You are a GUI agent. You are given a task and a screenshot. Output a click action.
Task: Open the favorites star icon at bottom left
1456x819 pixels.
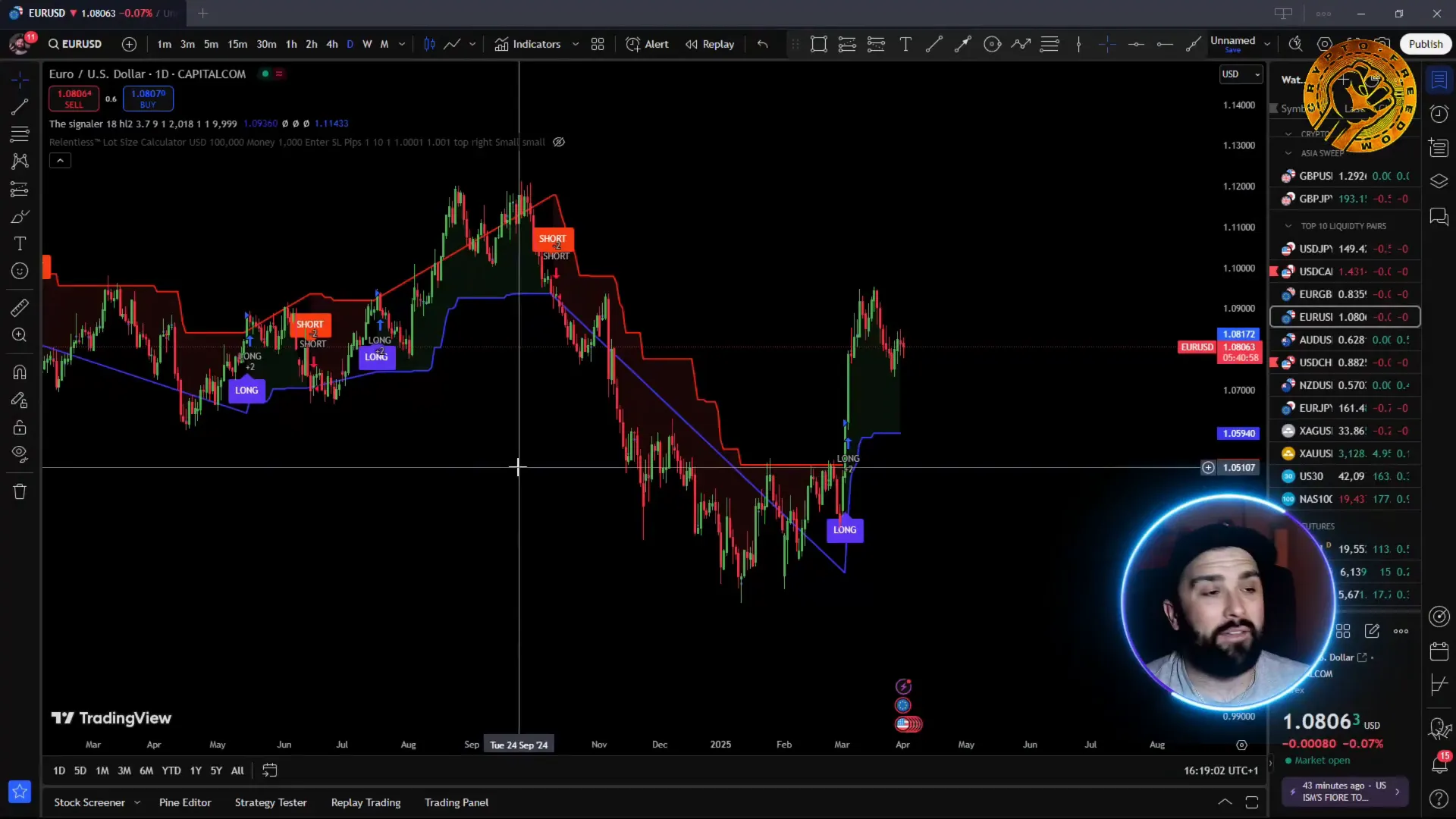pos(20,792)
